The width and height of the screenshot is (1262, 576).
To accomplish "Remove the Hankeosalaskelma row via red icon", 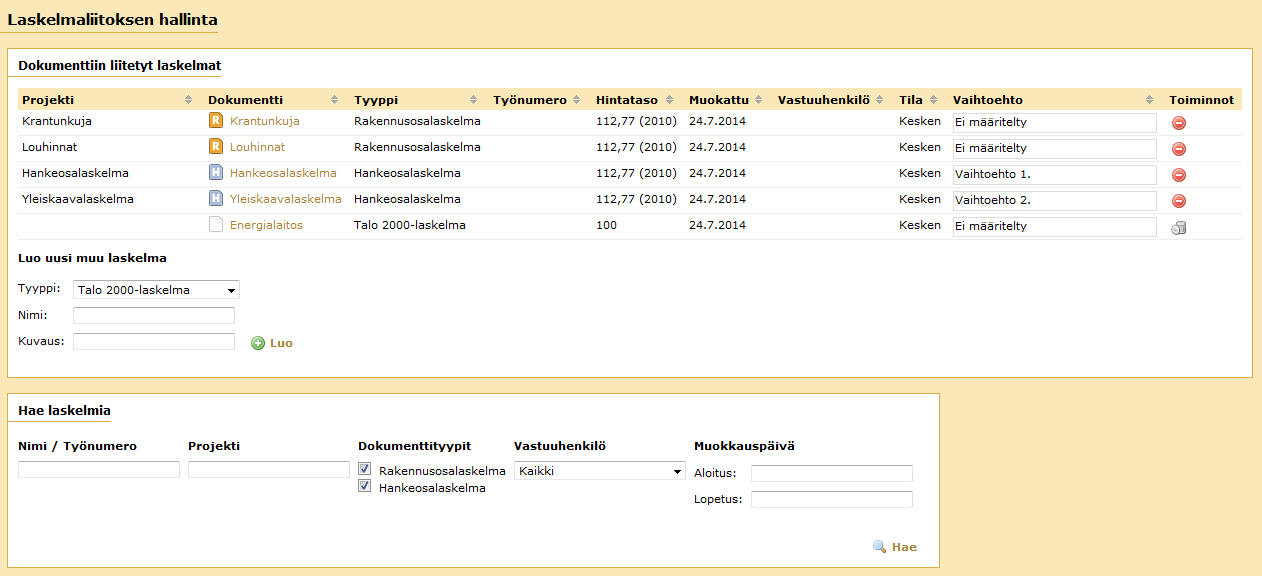I will (1178, 175).
